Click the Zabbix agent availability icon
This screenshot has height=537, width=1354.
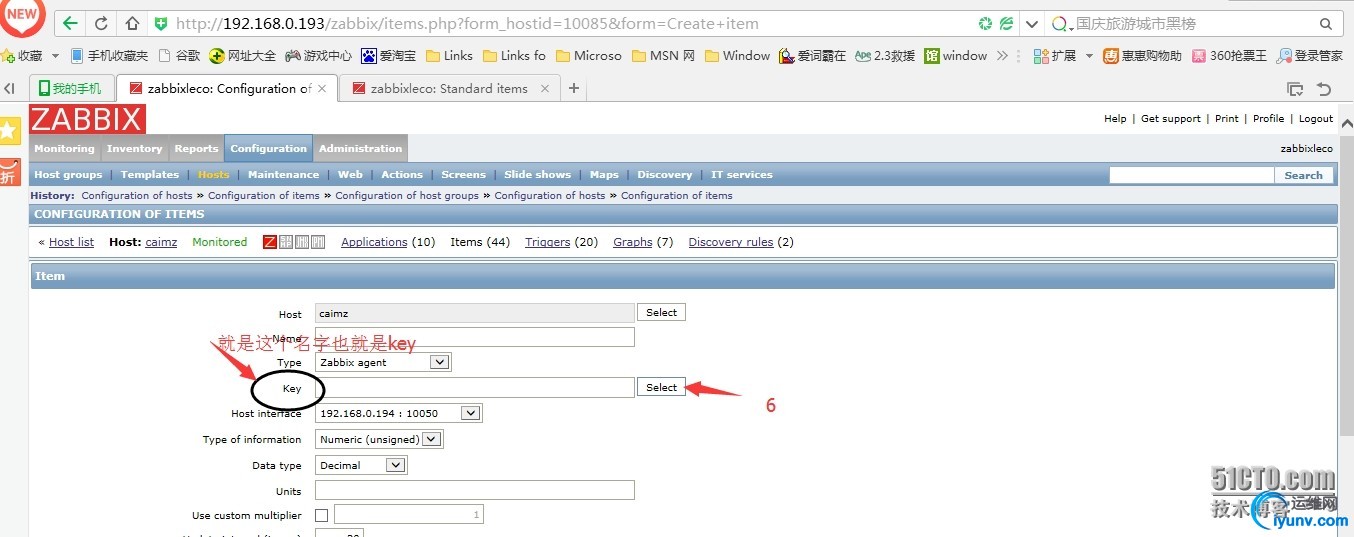[269, 242]
